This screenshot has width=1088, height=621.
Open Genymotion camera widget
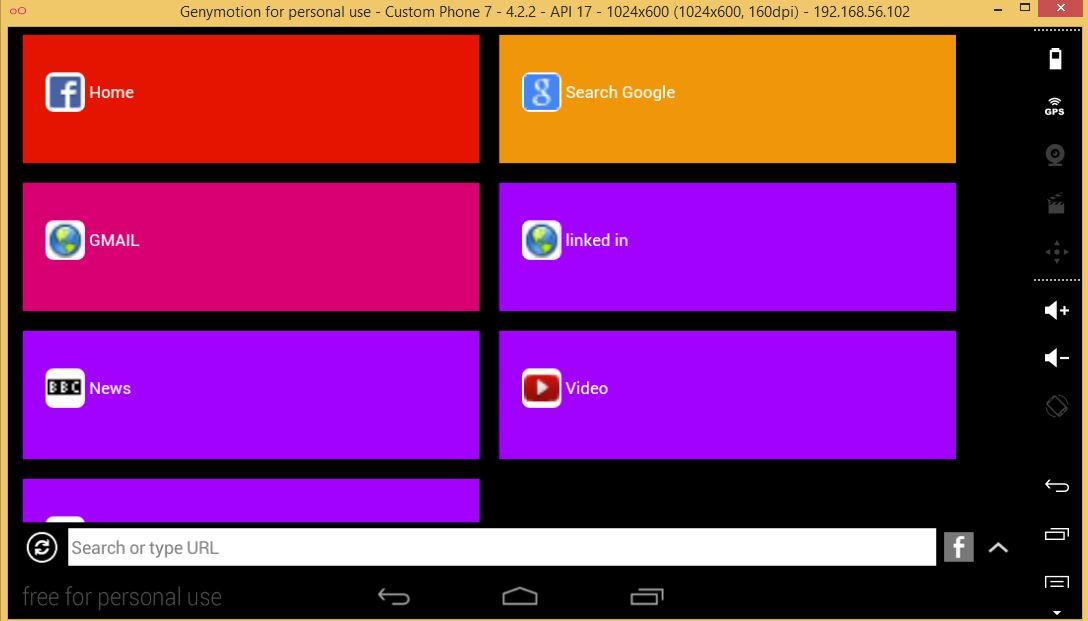(1055, 155)
